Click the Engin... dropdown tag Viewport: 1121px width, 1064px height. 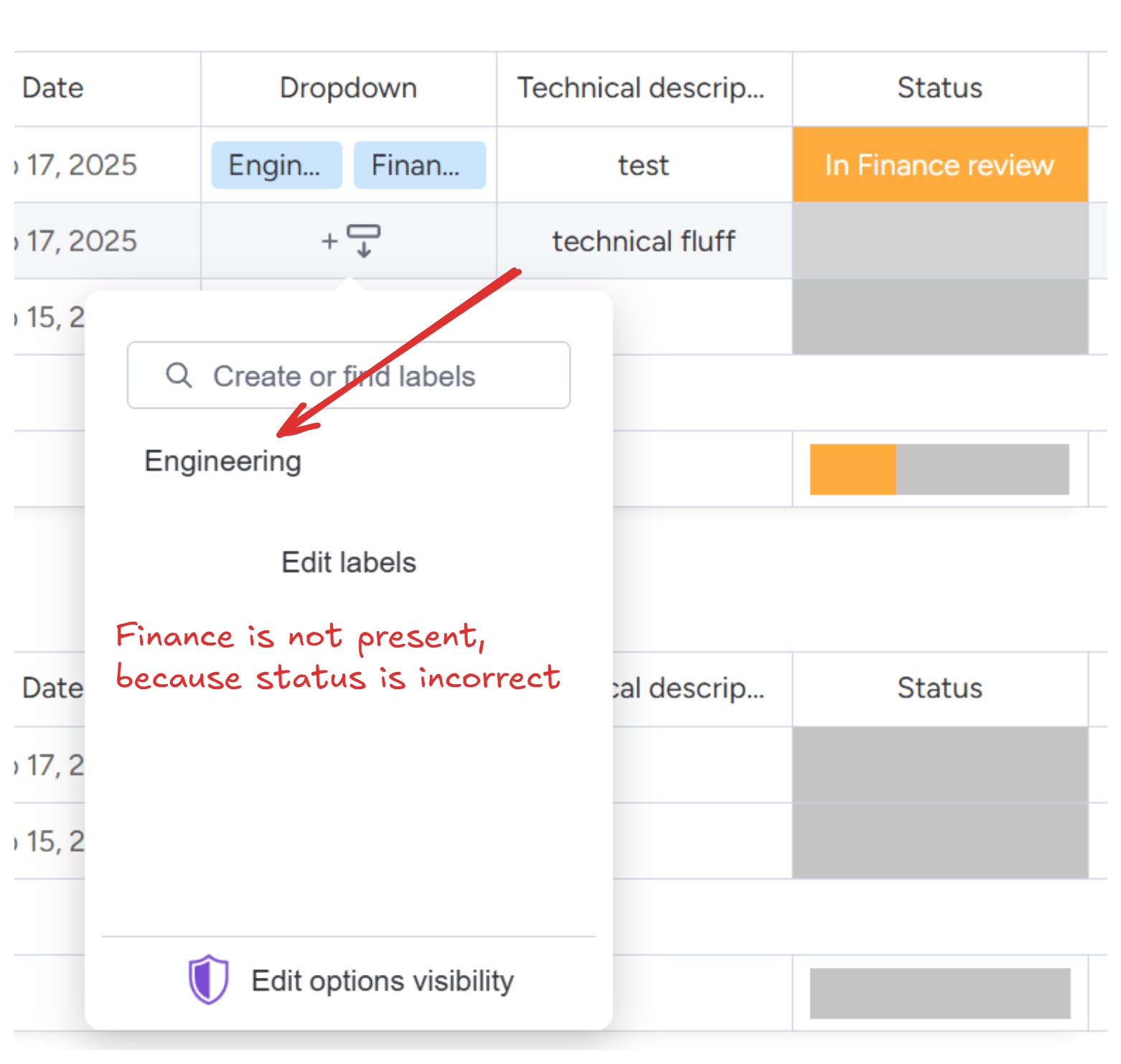[x=276, y=165]
